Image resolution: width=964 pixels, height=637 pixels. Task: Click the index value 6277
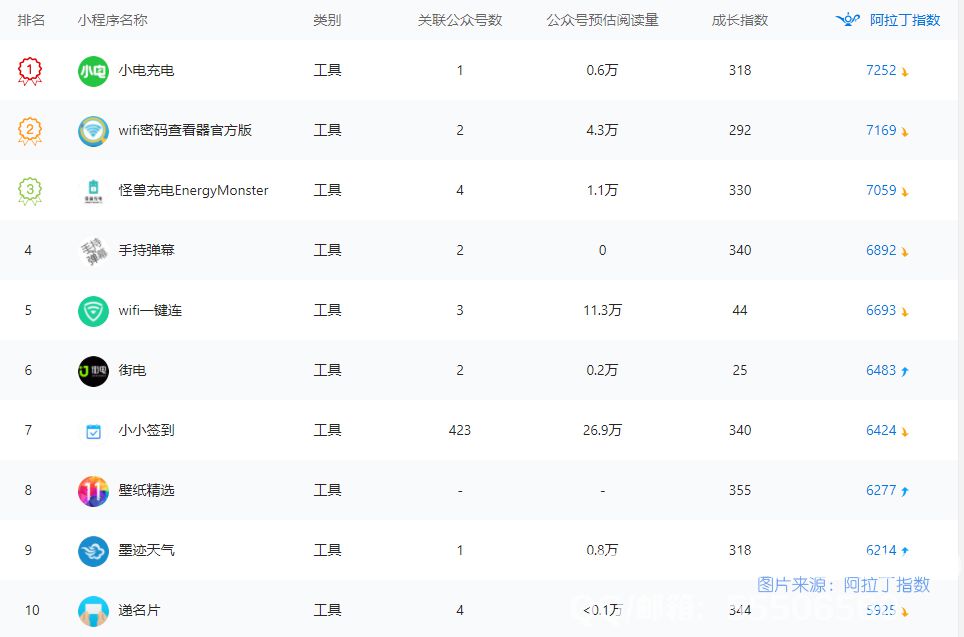point(881,490)
